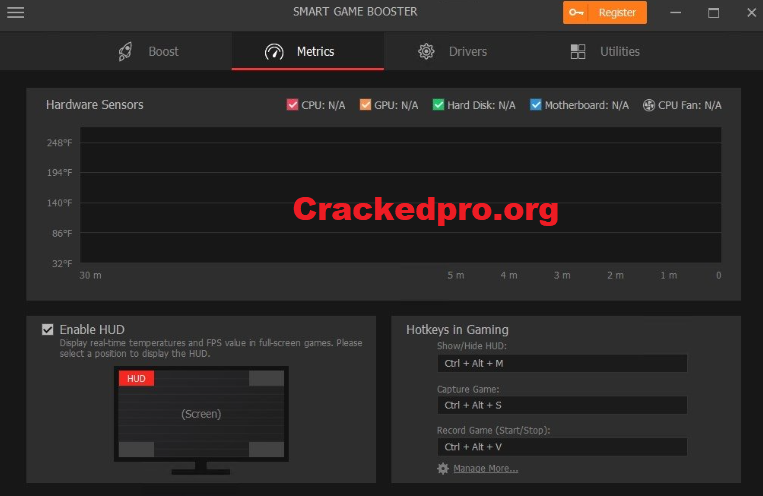Click the orange Register button
The image size is (763, 496).
(605, 13)
